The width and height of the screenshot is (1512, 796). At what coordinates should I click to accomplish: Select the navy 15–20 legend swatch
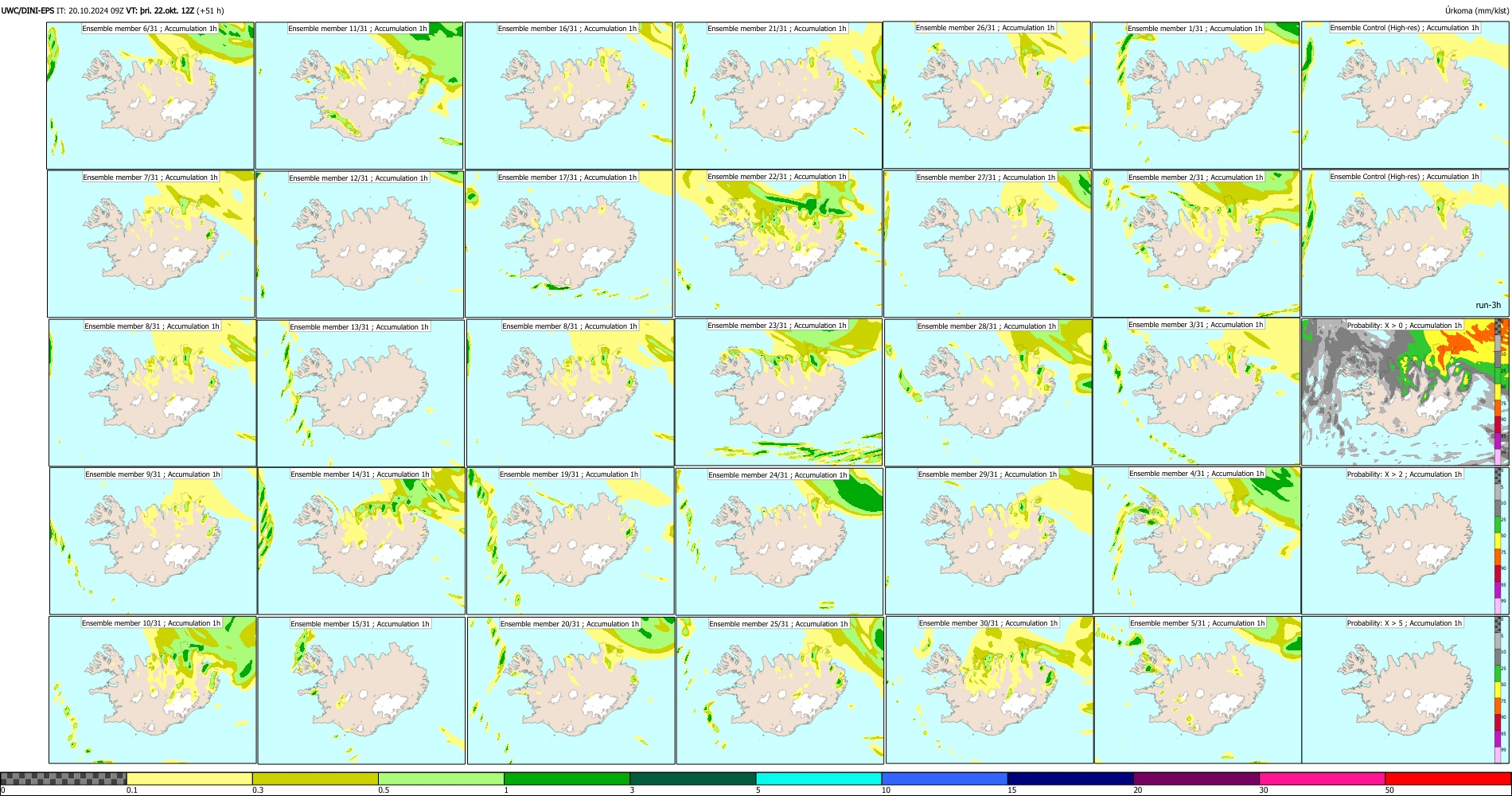1070,778
